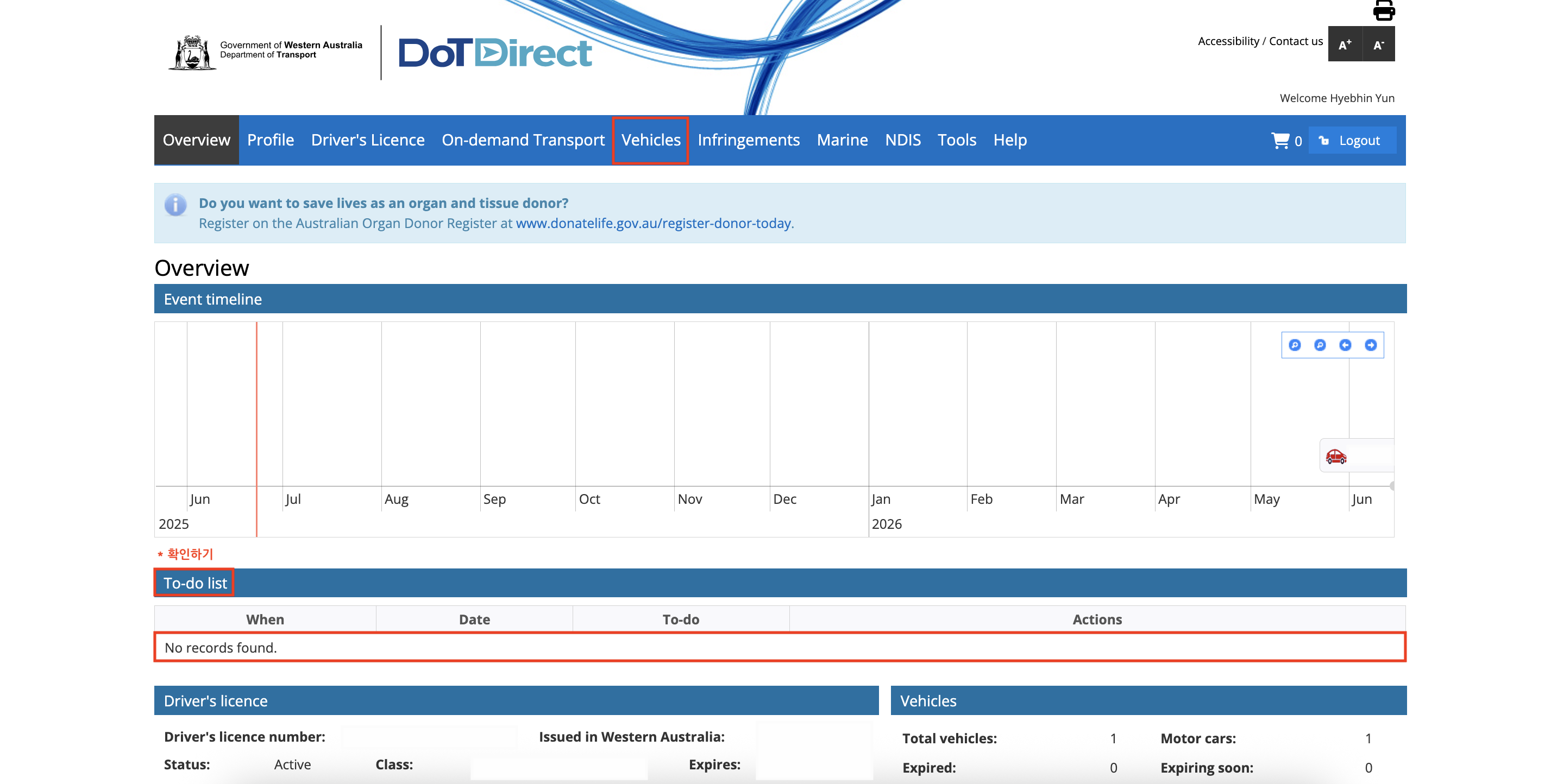This screenshot has height=784, width=1557.
Task: Open the Tools menu
Action: [x=957, y=140]
